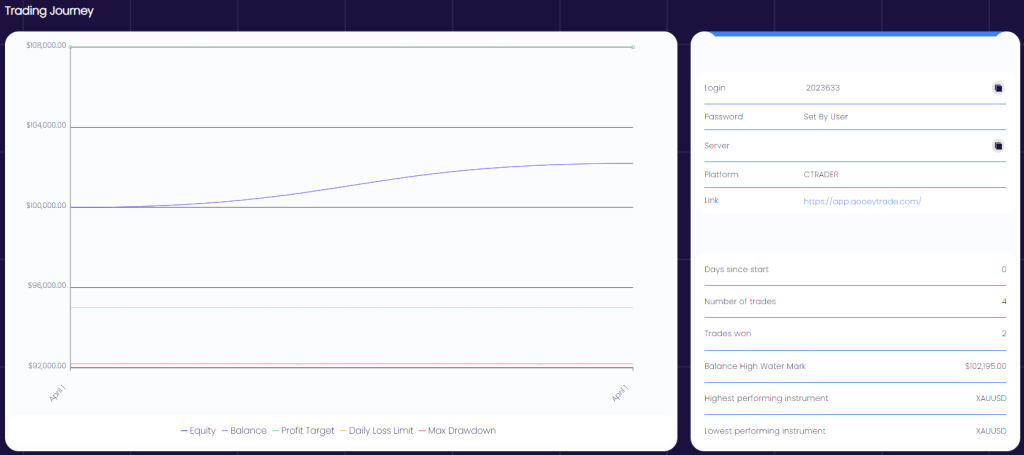Toggle Daily Loss Limit legend entry

pyautogui.click(x=376, y=431)
